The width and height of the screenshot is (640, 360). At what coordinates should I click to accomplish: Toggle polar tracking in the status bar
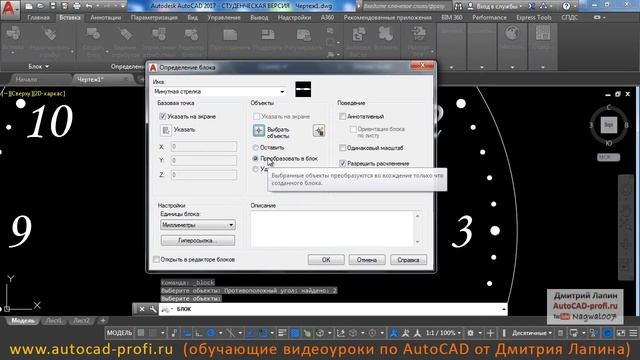tap(211, 333)
